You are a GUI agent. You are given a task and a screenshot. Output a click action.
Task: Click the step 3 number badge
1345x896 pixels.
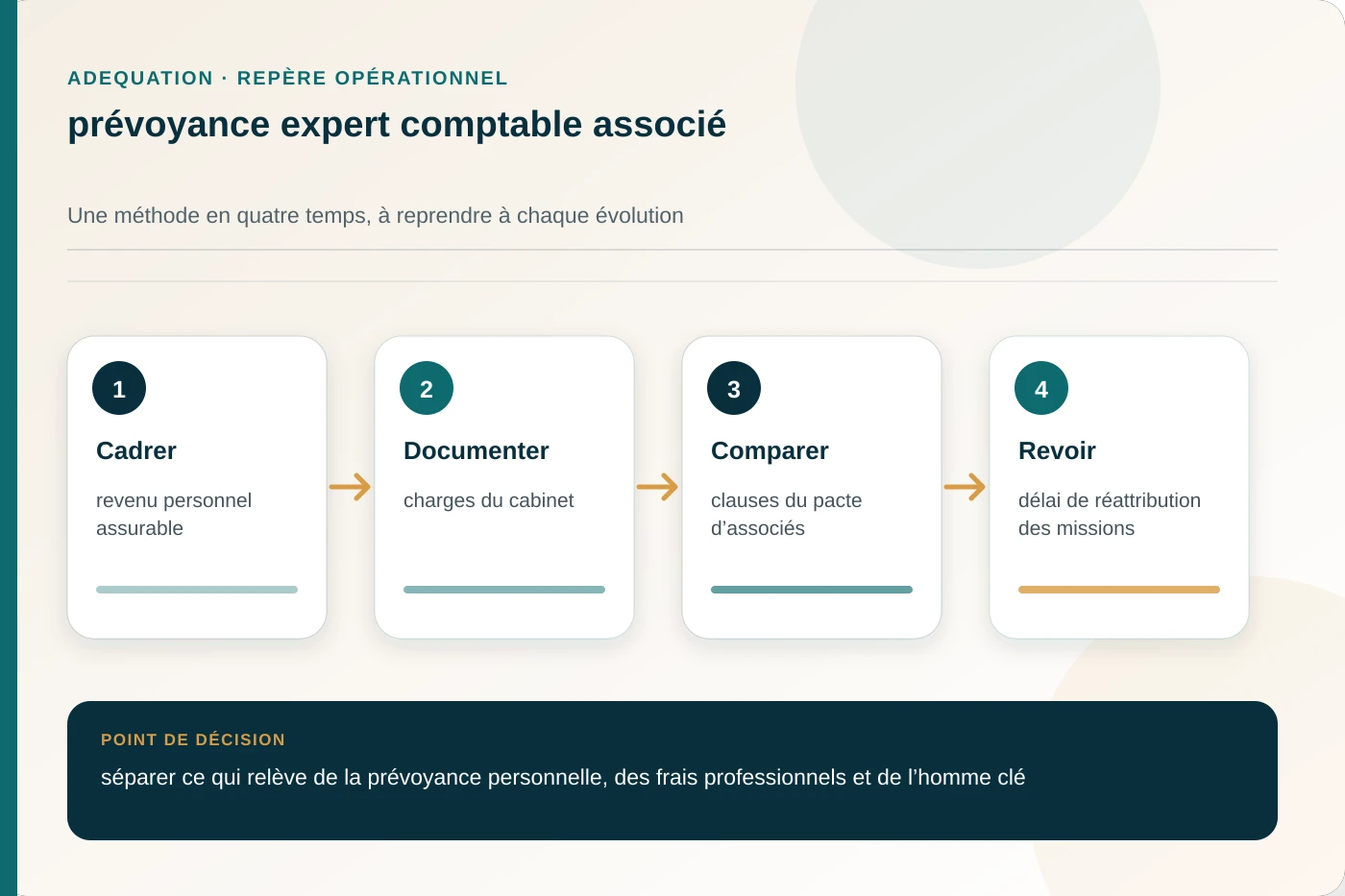734,388
